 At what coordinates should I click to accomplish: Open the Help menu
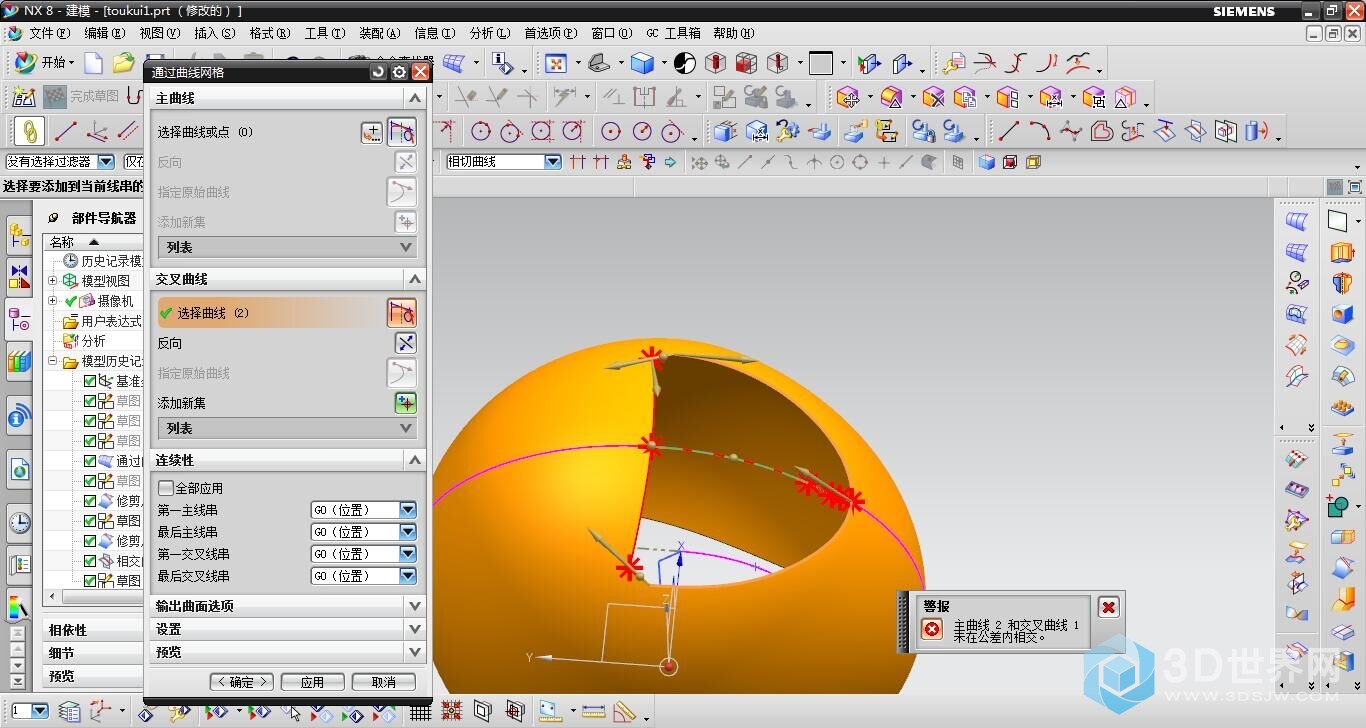tap(733, 33)
